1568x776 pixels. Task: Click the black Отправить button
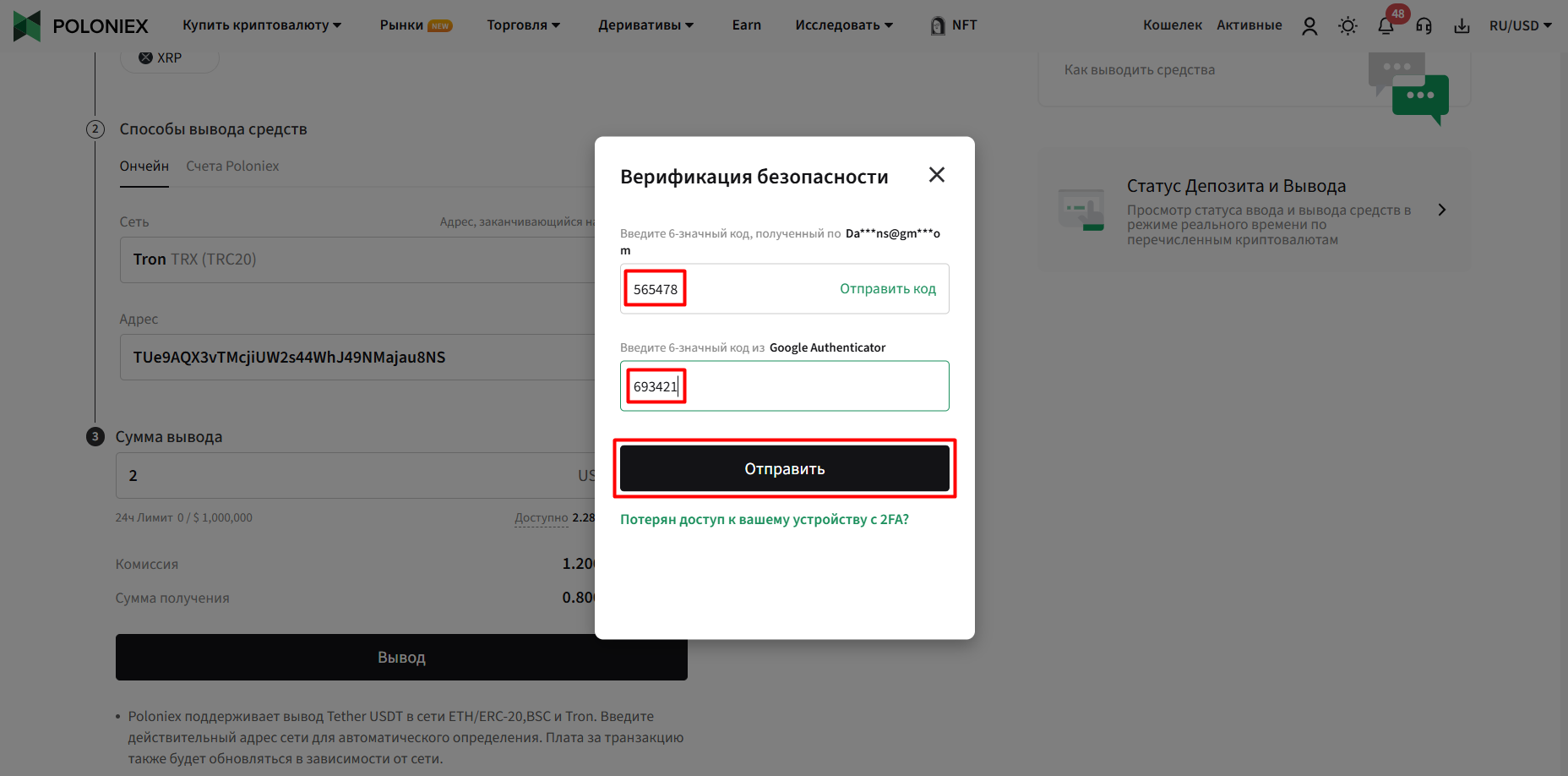[785, 468]
